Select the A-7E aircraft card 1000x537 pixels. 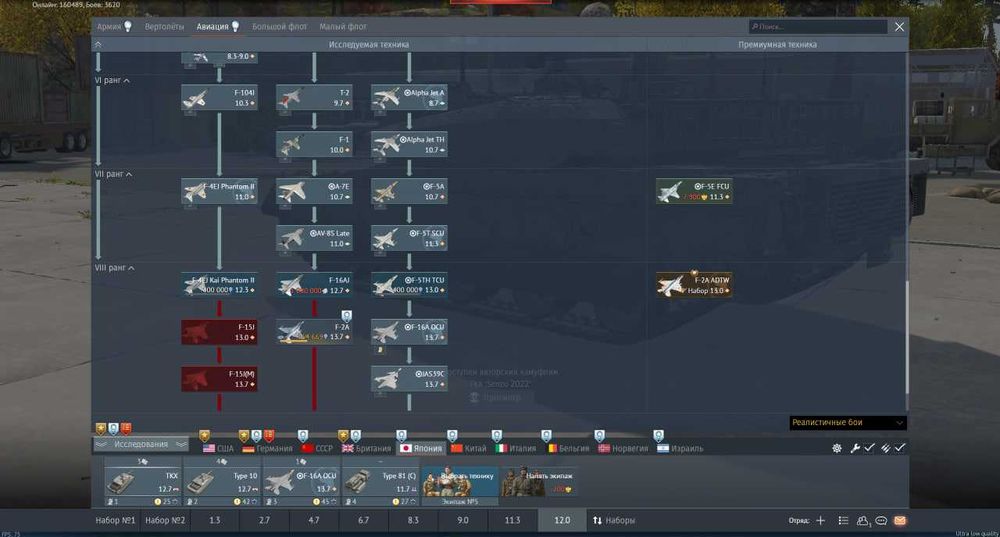(314, 191)
